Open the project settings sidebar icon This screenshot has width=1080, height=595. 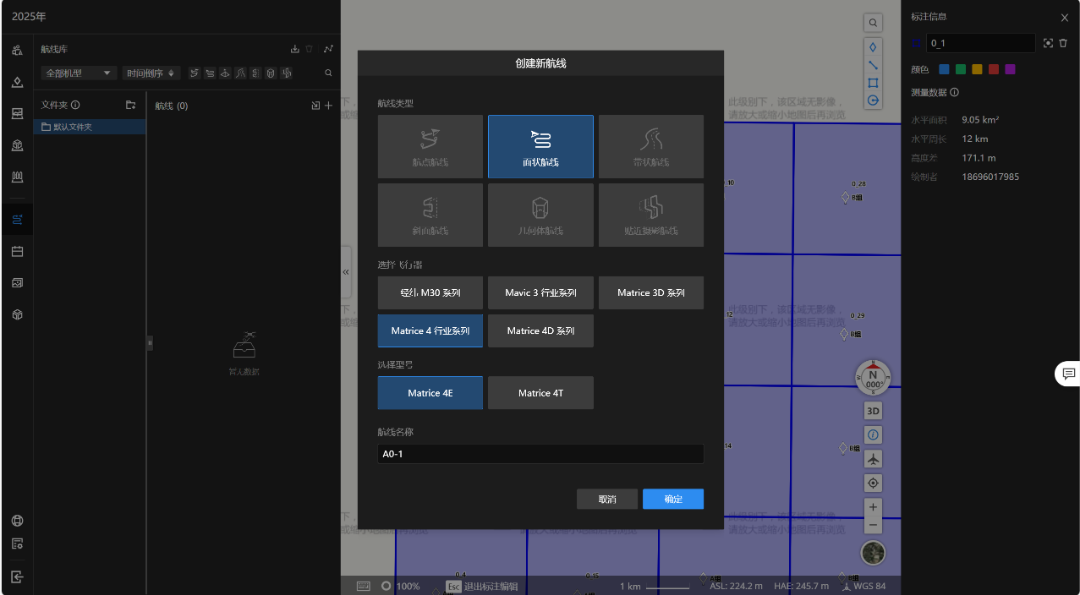point(17,544)
